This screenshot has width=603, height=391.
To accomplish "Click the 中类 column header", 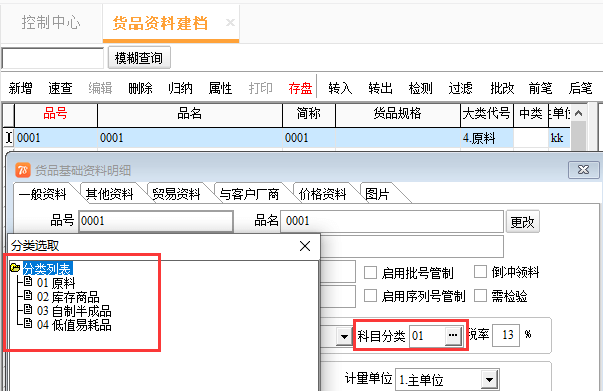I will [x=531, y=115].
